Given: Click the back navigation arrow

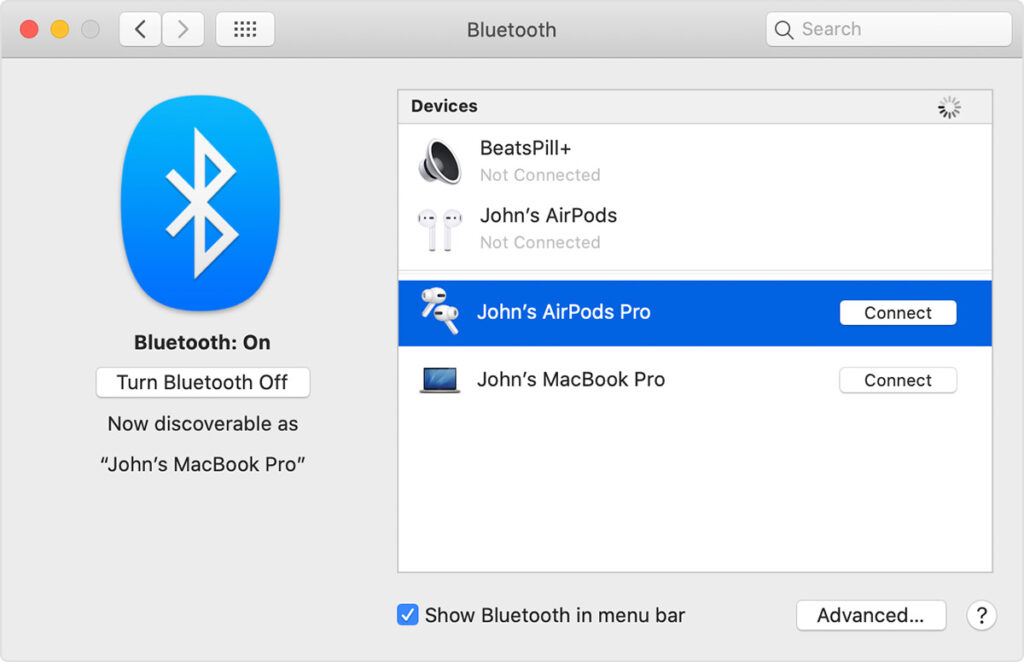Looking at the screenshot, I should (139, 29).
